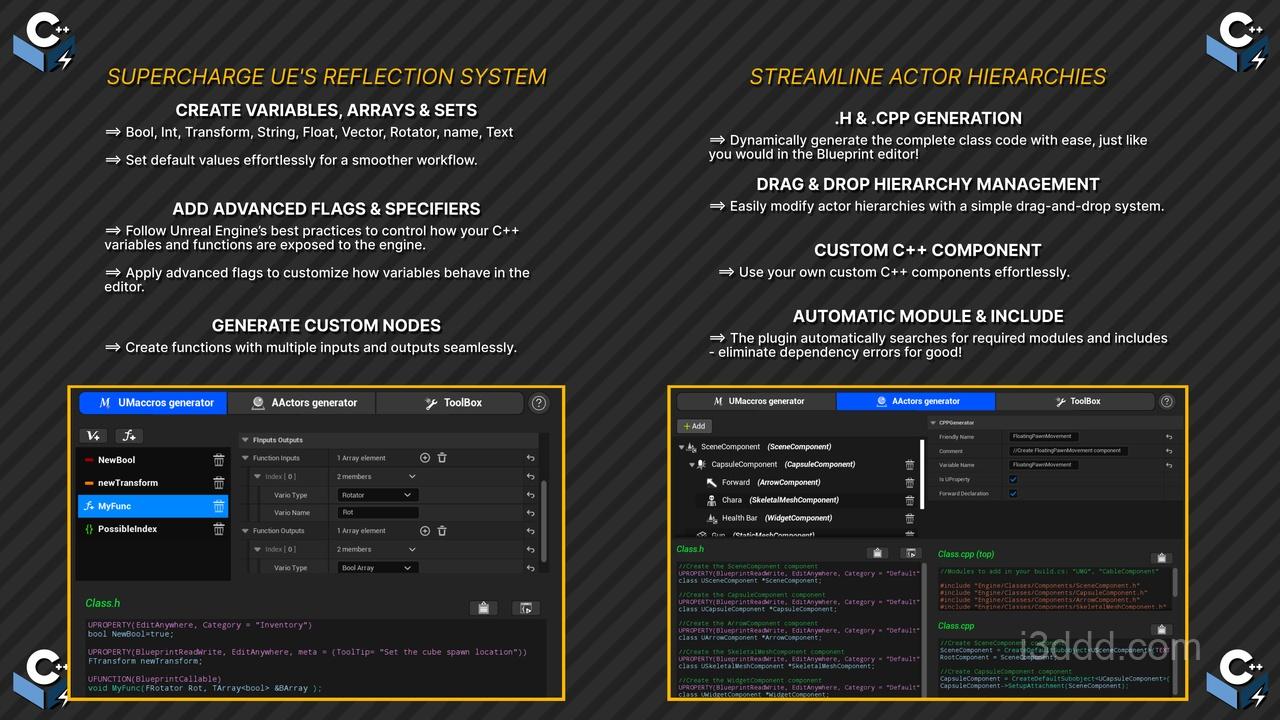This screenshot has width=1280, height=720.
Task: Select the add function f+ icon
Action: tap(128, 436)
